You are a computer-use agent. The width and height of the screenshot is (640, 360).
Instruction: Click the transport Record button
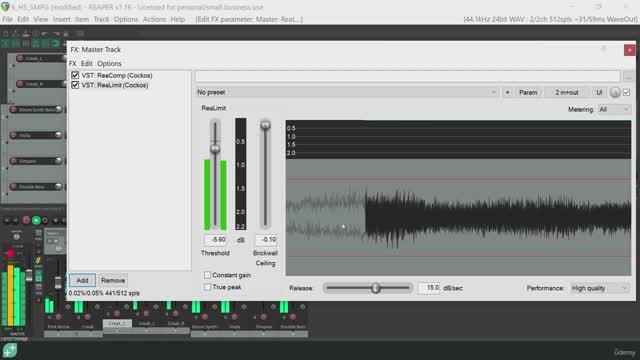pyautogui.click(x=26, y=220)
